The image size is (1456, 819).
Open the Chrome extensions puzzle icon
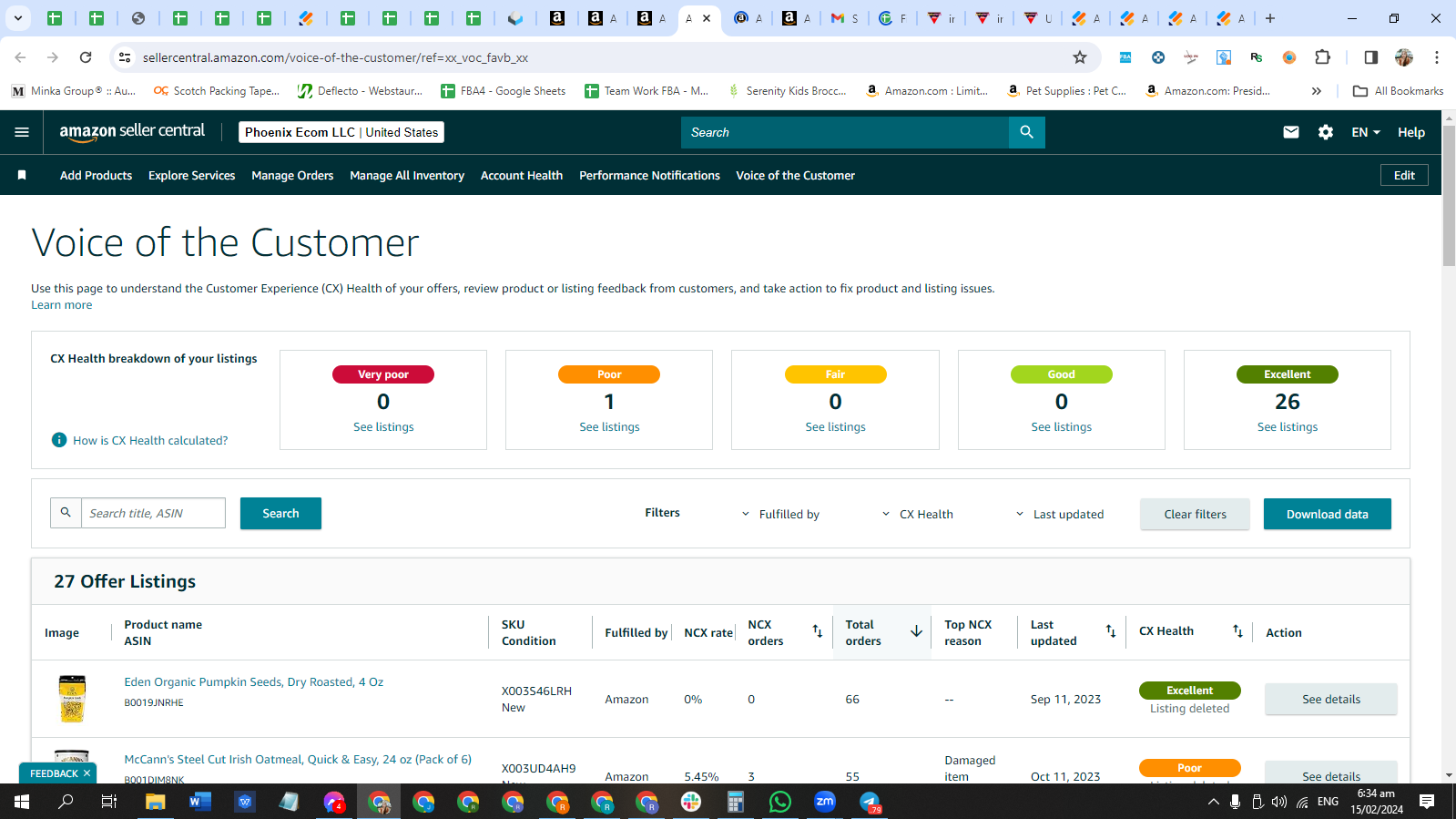tap(1322, 57)
